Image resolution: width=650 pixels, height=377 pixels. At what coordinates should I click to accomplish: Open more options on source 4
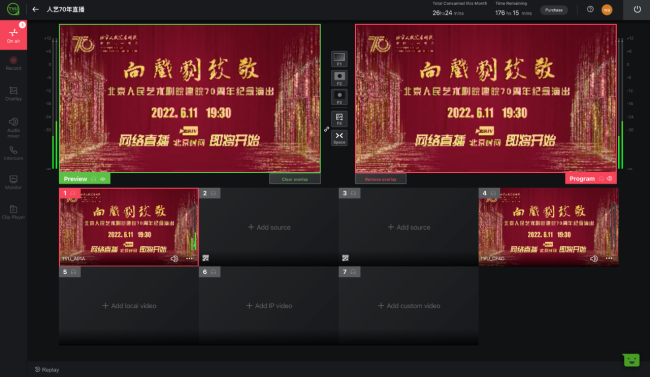(x=609, y=258)
